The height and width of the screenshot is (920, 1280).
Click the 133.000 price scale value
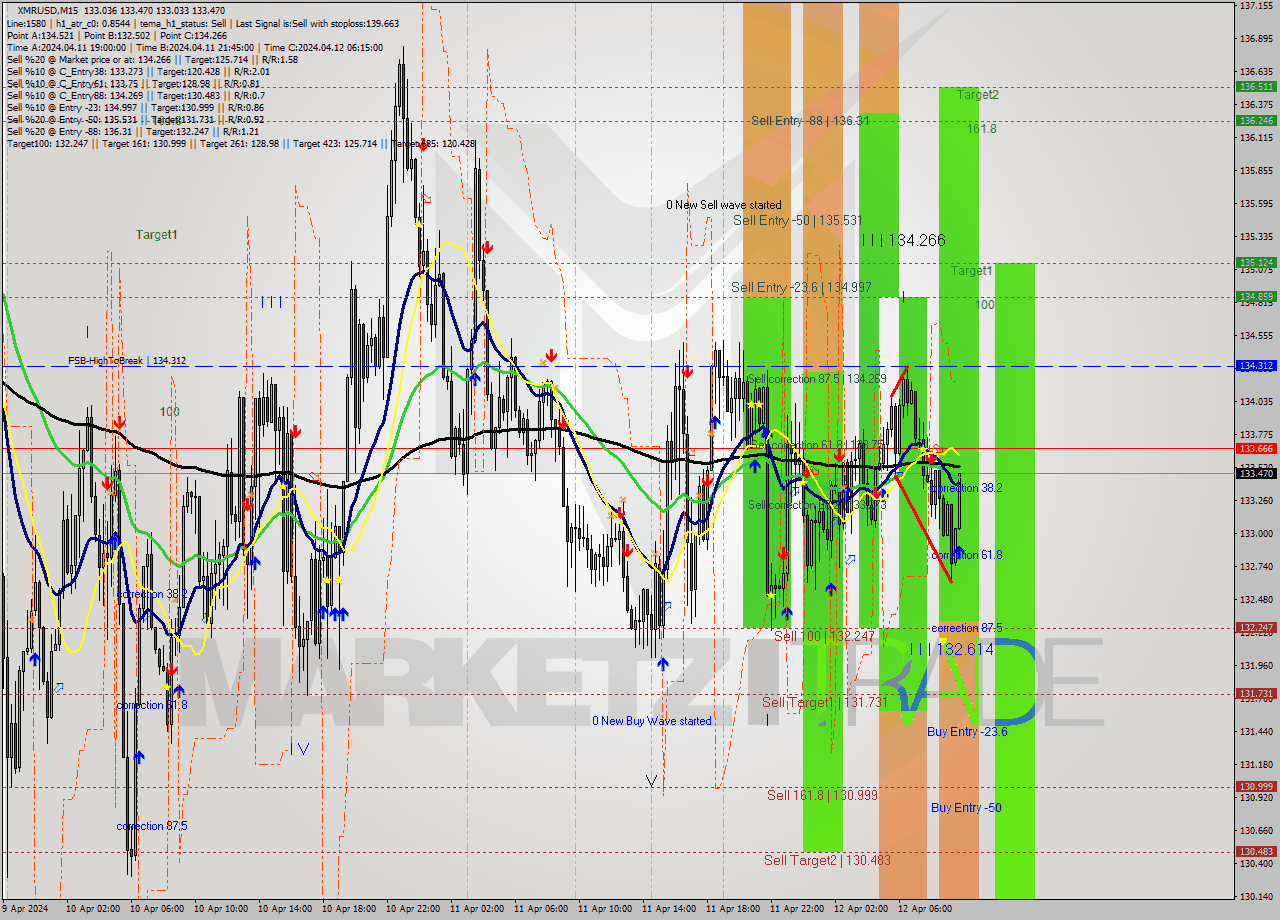[1256, 534]
